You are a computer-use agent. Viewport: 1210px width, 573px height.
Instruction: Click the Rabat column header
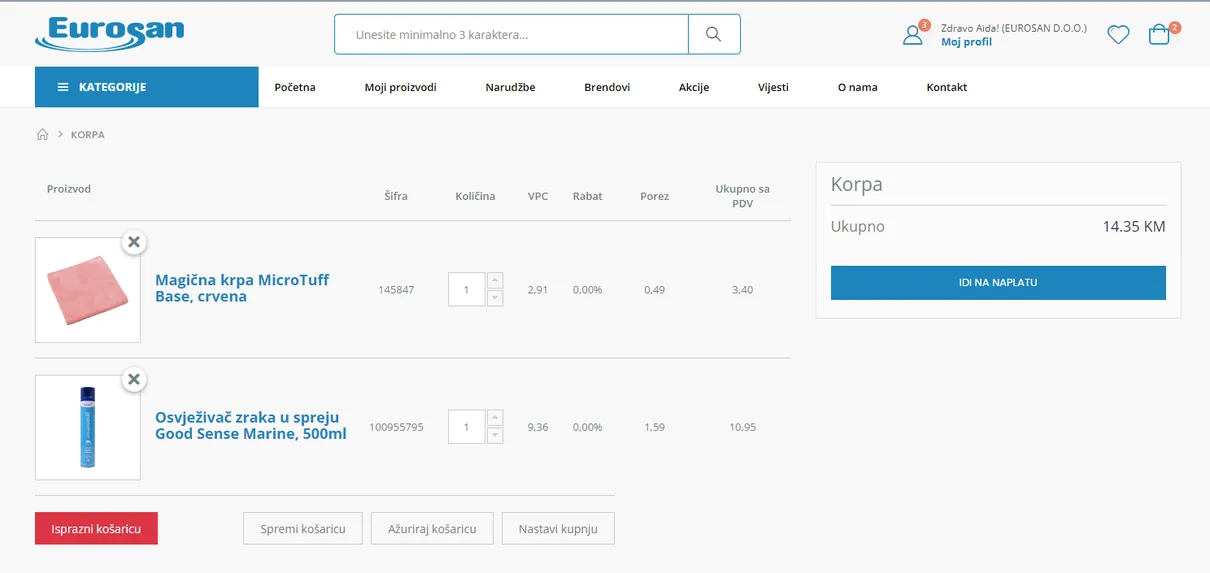[588, 196]
